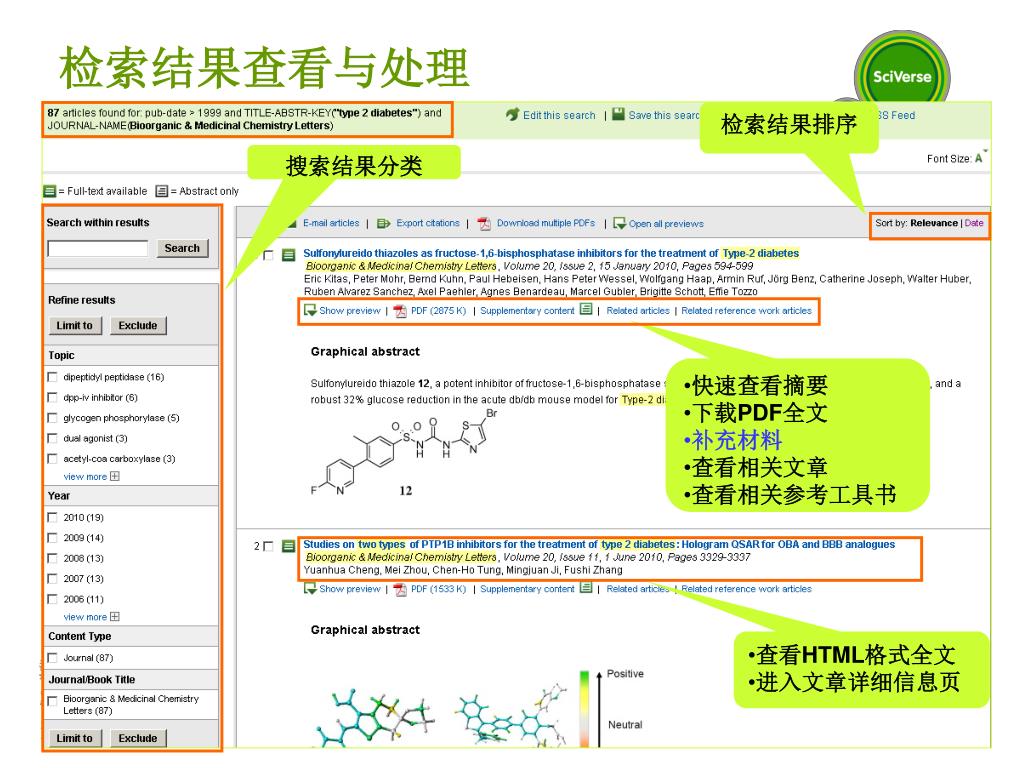Image resolution: width=1024 pixels, height=768 pixels.
Task: Open Sulfonylureido thiazoles article title
Action: (551, 253)
